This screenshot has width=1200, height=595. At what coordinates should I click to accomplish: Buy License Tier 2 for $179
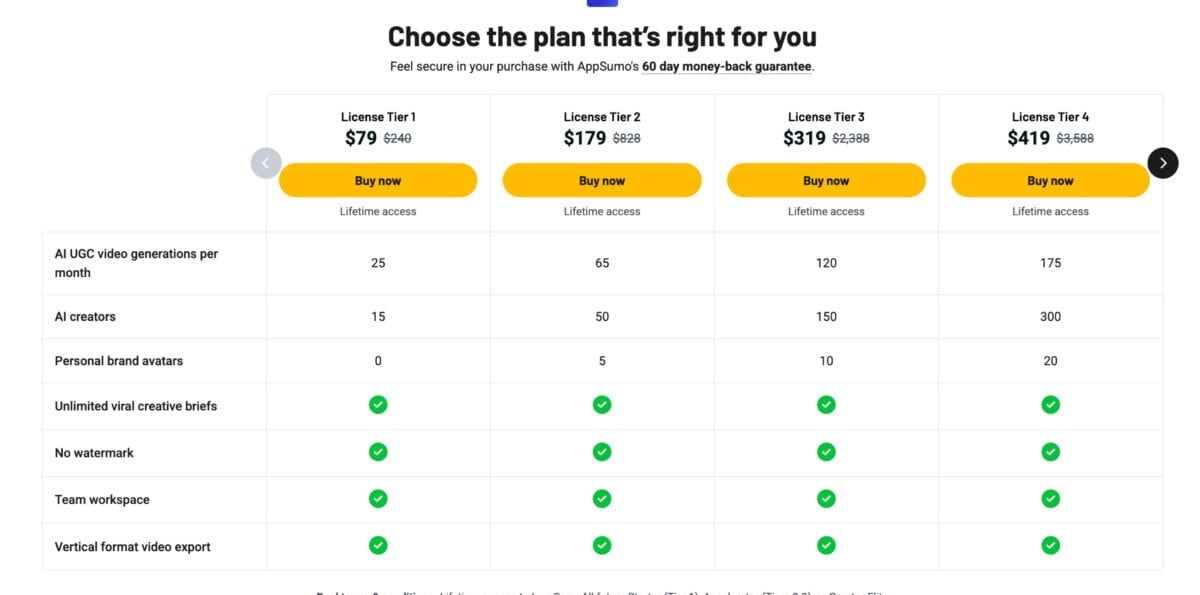(602, 180)
